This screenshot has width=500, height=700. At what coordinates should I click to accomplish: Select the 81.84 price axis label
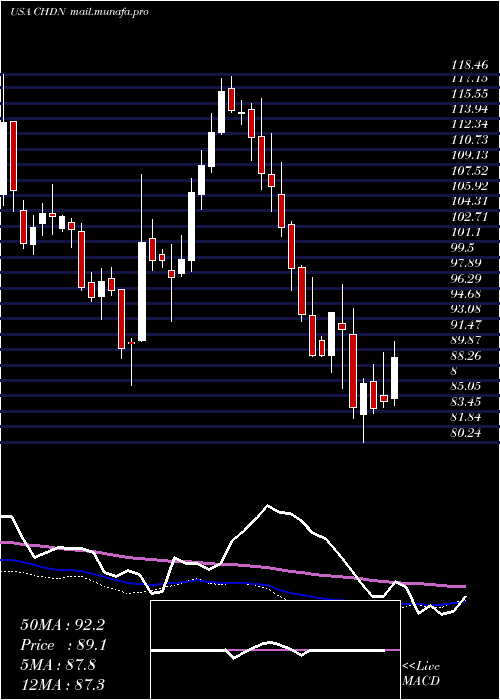[x=466, y=417]
